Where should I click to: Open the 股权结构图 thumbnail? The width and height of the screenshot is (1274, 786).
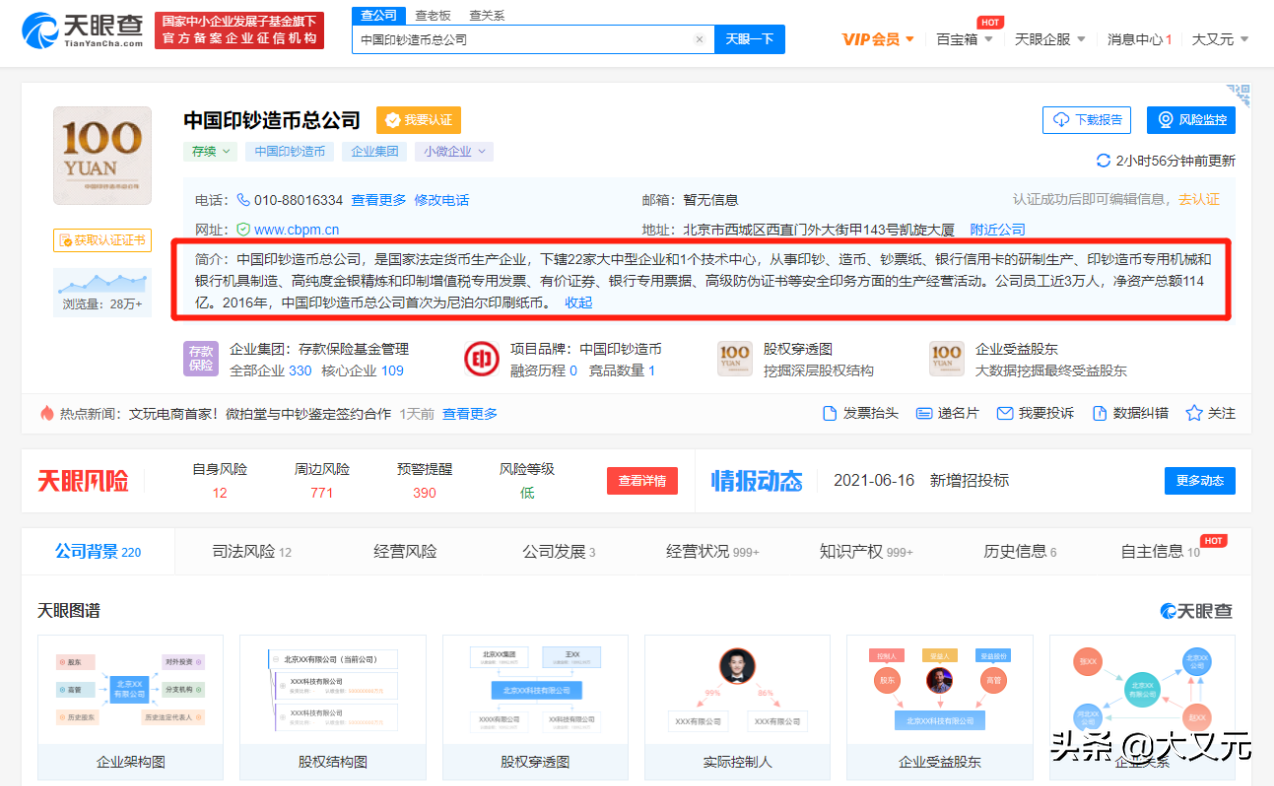333,707
